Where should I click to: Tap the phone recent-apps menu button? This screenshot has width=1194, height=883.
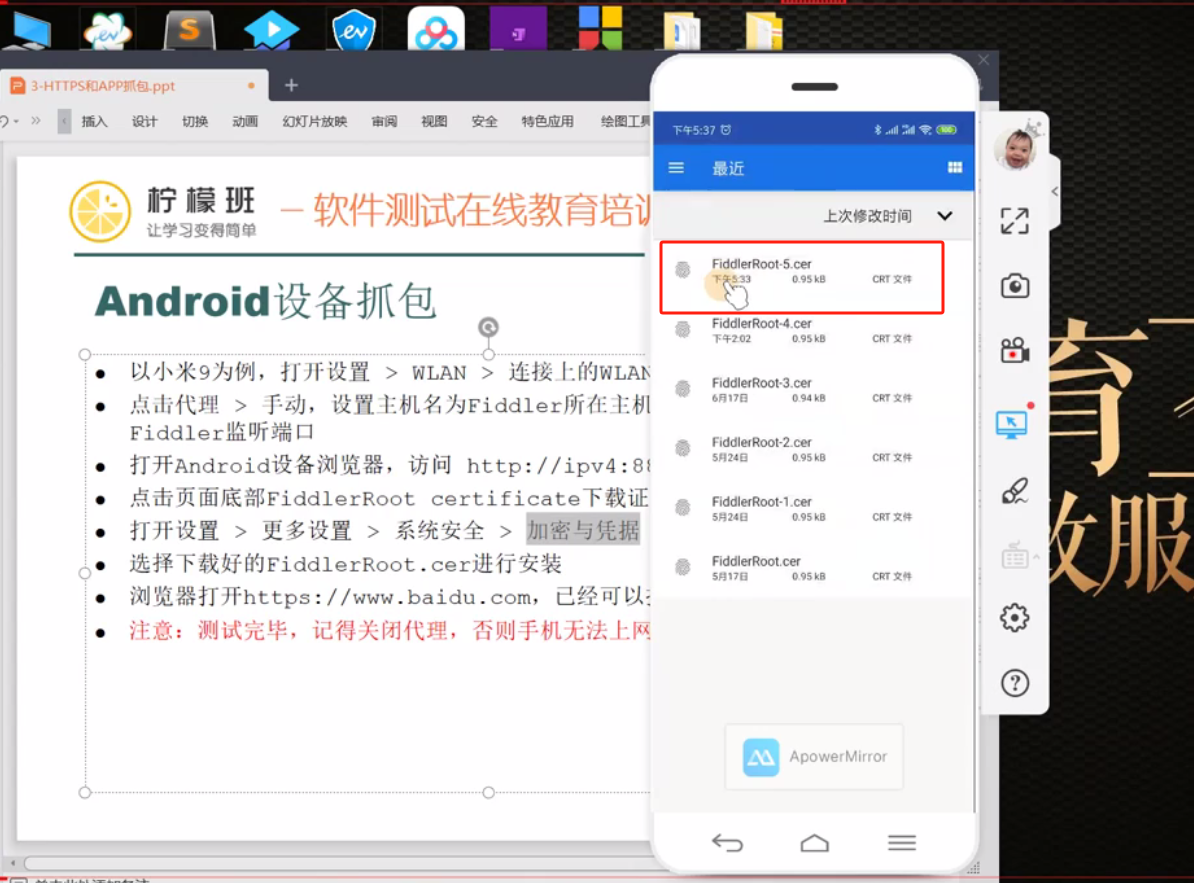tap(902, 843)
